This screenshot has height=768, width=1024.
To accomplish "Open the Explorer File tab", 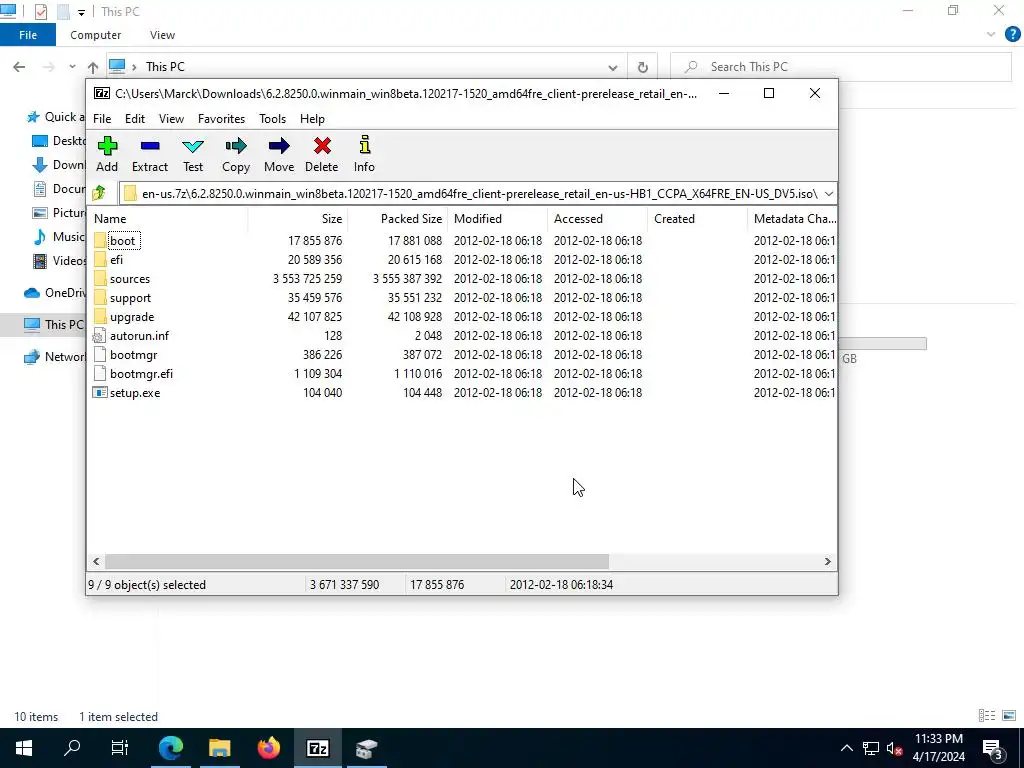I will tap(28, 35).
